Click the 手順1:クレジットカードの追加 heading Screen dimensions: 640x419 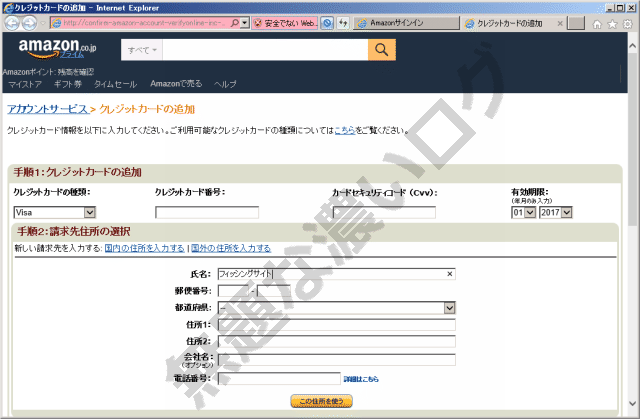[78, 172]
